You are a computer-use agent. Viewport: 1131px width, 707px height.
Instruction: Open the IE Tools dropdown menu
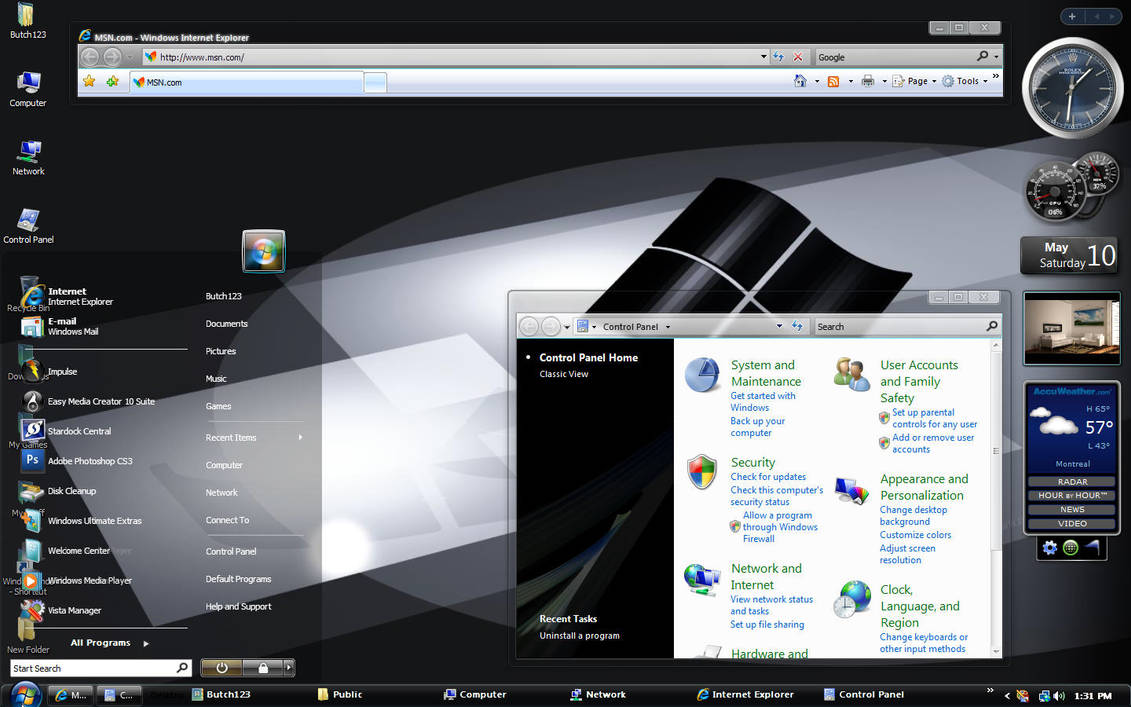(966, 81)
